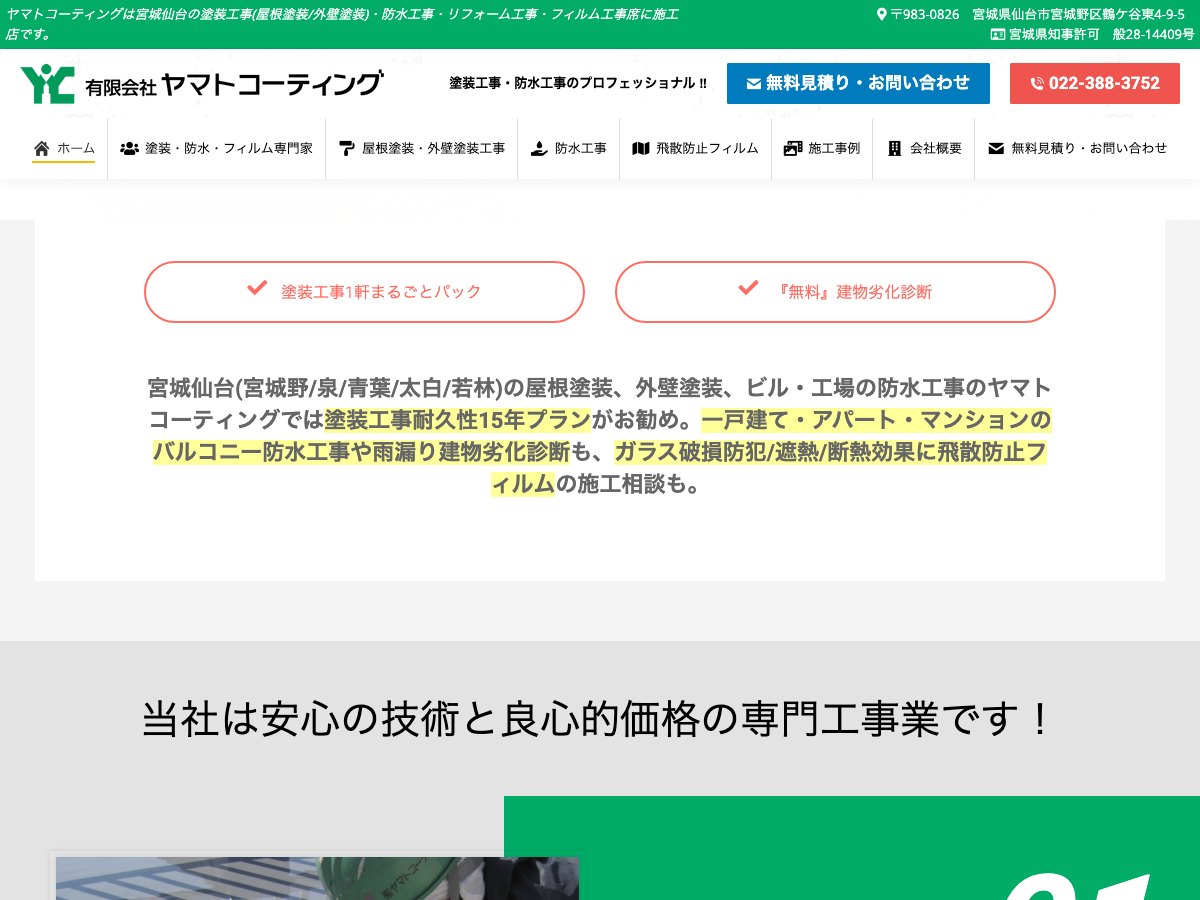Screen dimensions: 1200x900
Task: Click the people icon for 塗装・防水・フィルム専門家
Action: [129, 148]
